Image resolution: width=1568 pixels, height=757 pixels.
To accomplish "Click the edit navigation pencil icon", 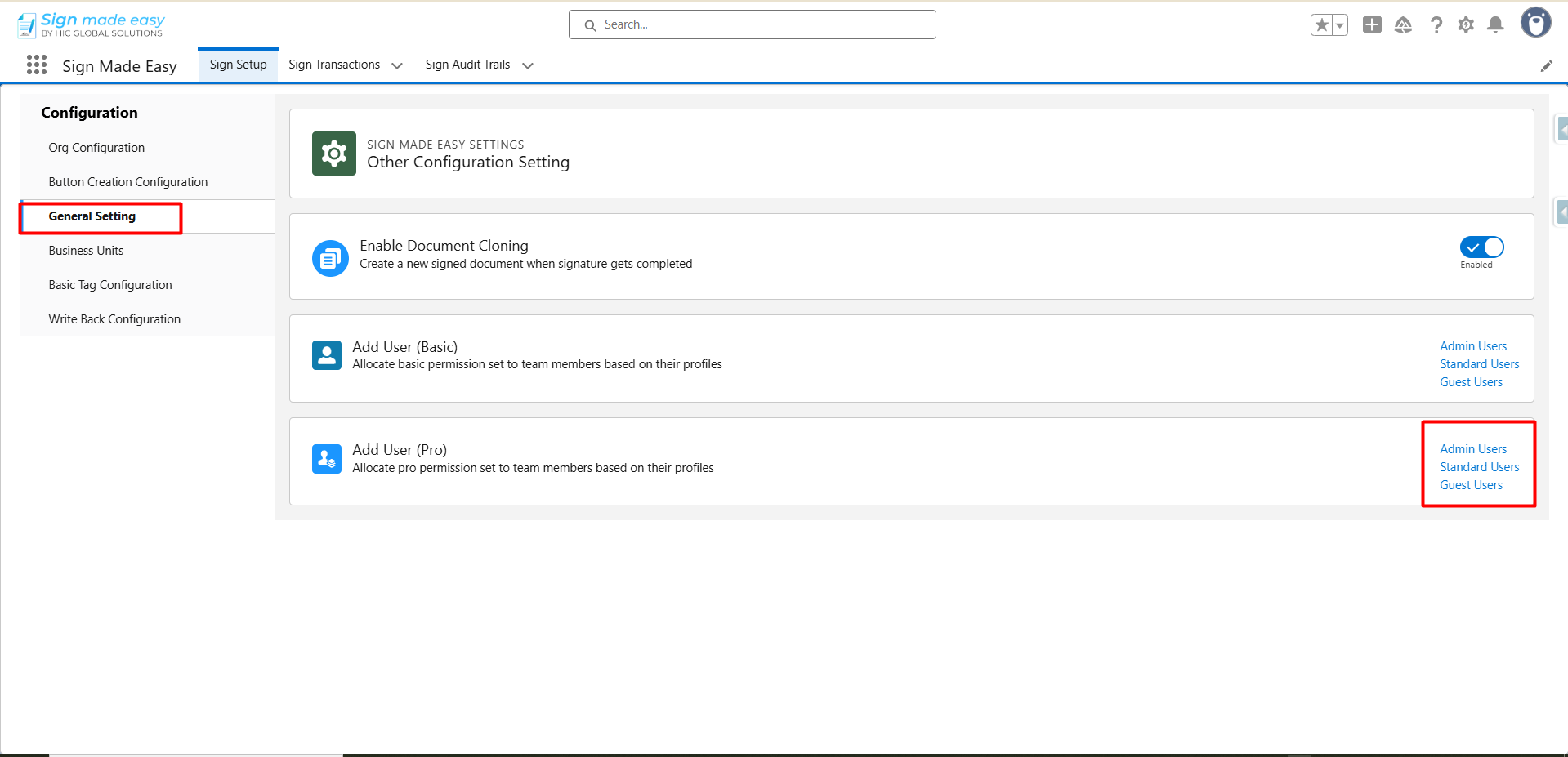I will pyautogui.click(x=1546, y=66).
